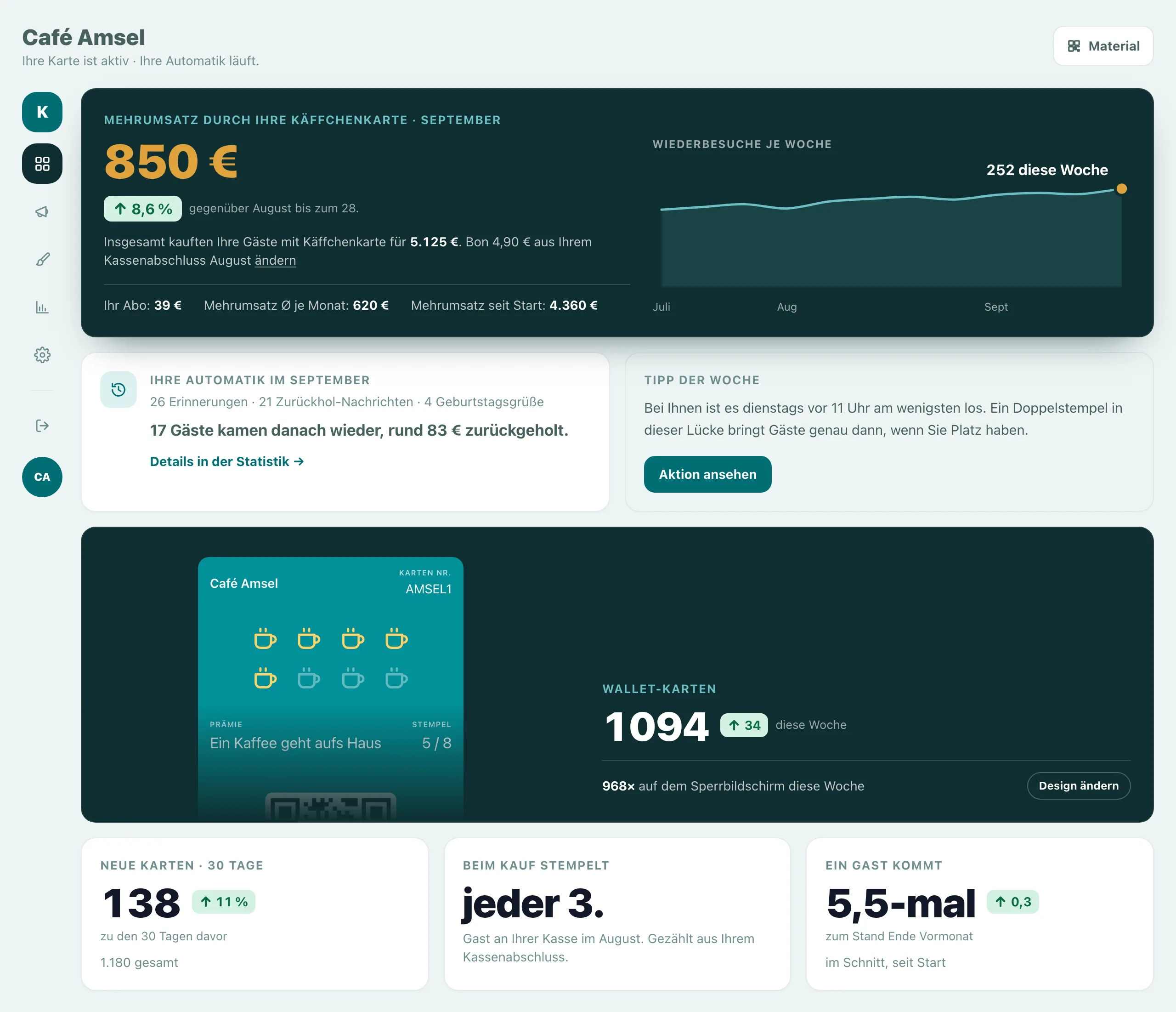Click the 1094 wallet cards count
The image size is (1176, 1012).
[x=656, y=727]
